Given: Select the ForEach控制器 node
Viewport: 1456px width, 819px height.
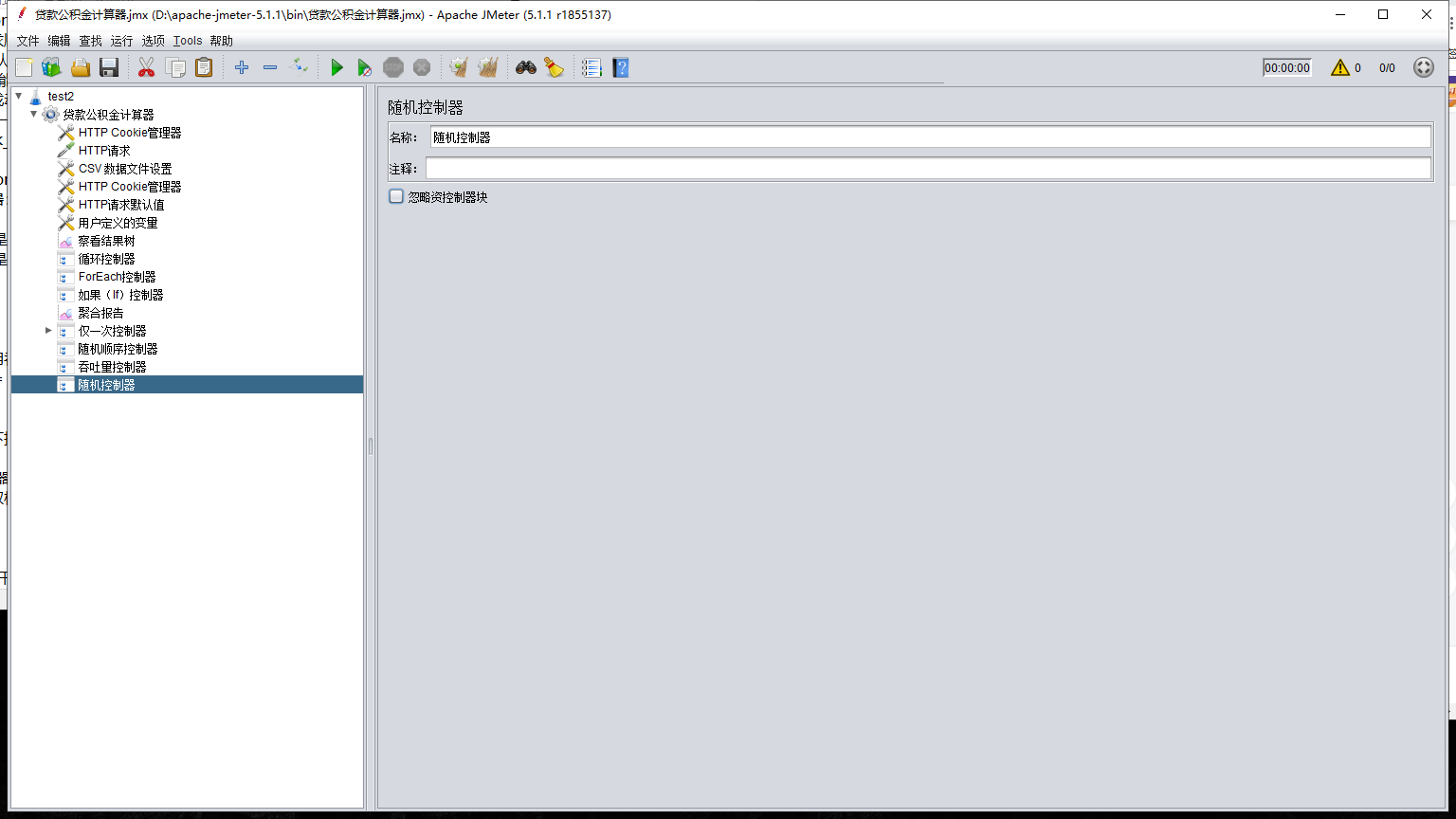Looking at the screenshot, I should 117,277.
